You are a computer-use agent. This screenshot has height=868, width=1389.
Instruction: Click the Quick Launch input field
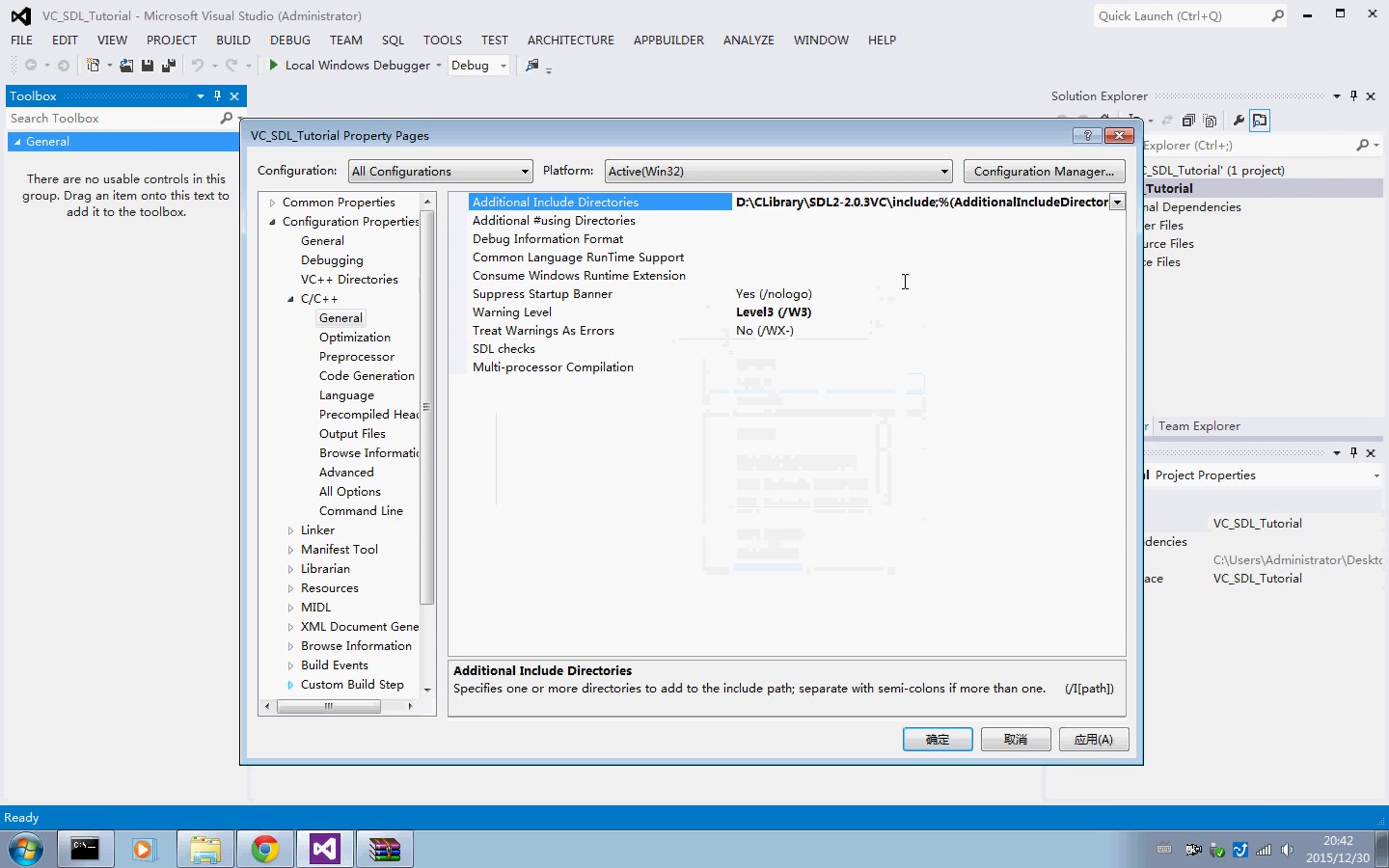(x=1181, y=15)
